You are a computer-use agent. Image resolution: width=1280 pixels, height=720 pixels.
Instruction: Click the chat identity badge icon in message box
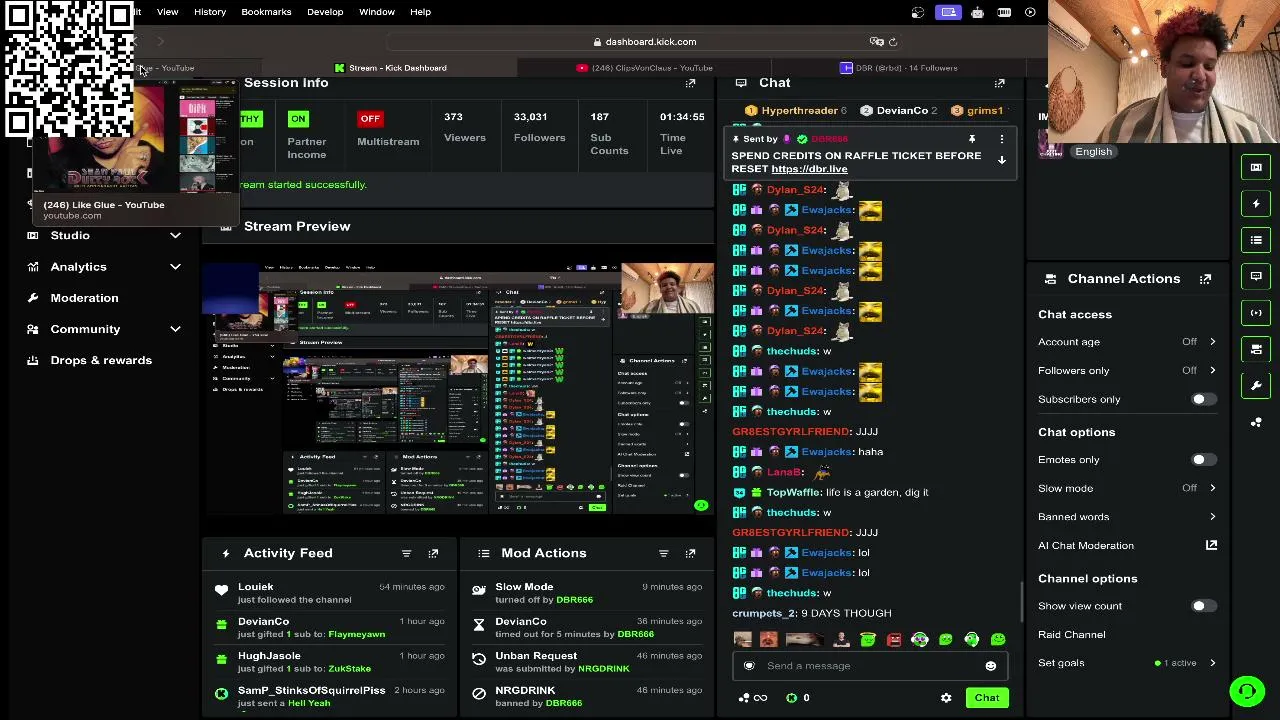tap(749, 666)
